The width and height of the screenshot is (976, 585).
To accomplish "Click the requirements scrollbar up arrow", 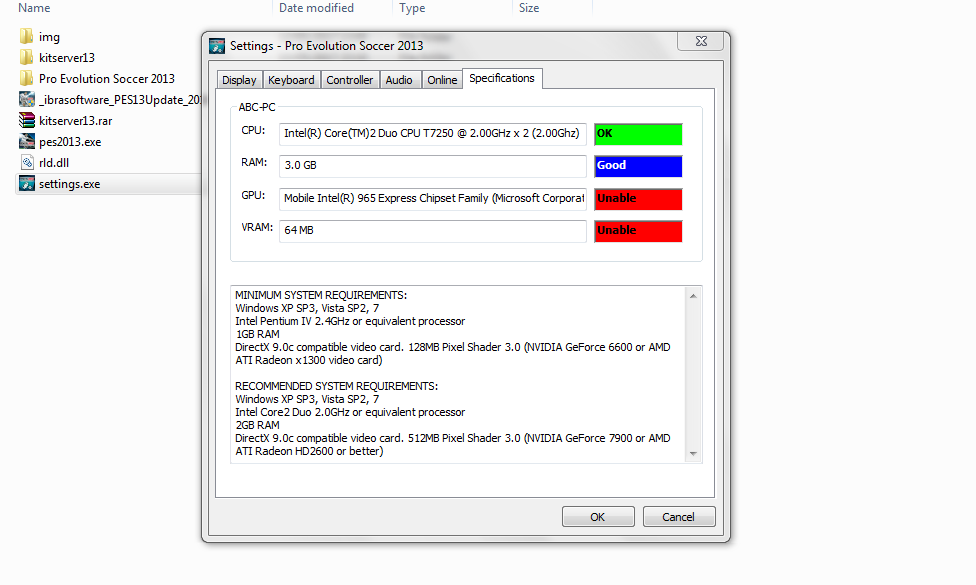I will (x=693, y=296).
